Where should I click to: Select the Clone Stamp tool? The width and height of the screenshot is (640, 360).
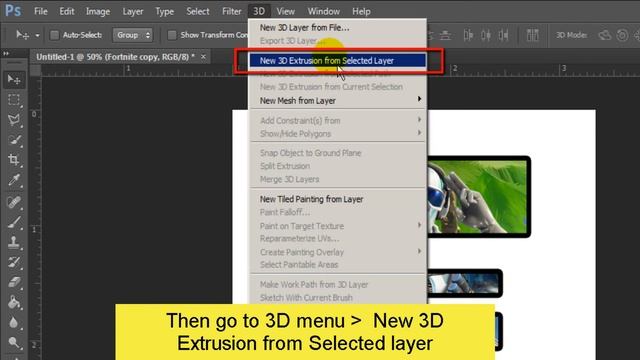(14, 242)
